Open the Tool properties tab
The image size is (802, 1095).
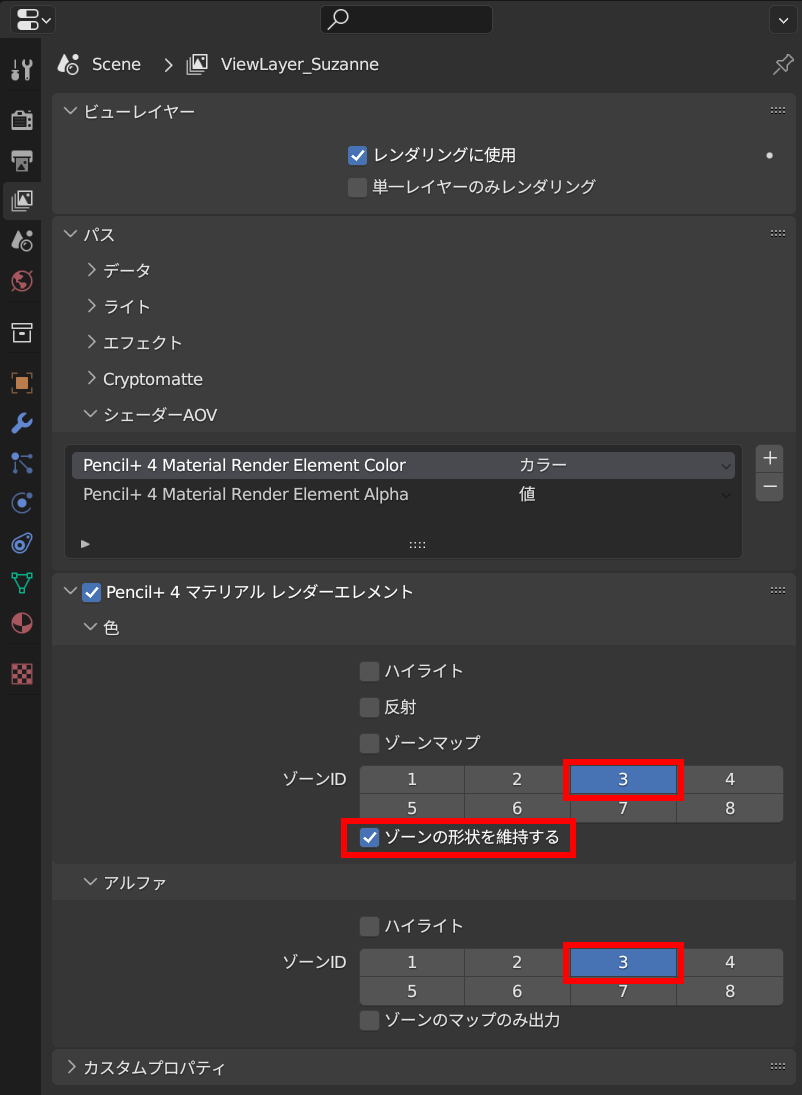(x=22, y=70)
